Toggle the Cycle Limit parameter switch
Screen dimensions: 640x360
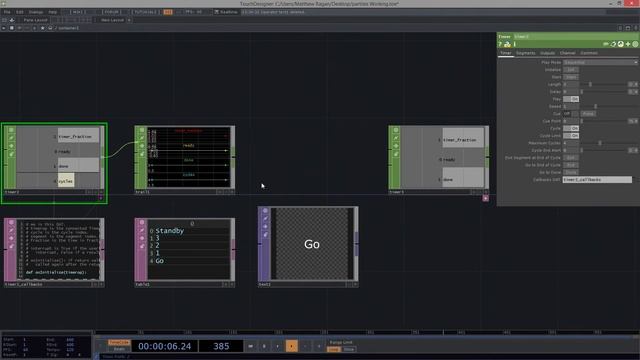click(571, 136)
